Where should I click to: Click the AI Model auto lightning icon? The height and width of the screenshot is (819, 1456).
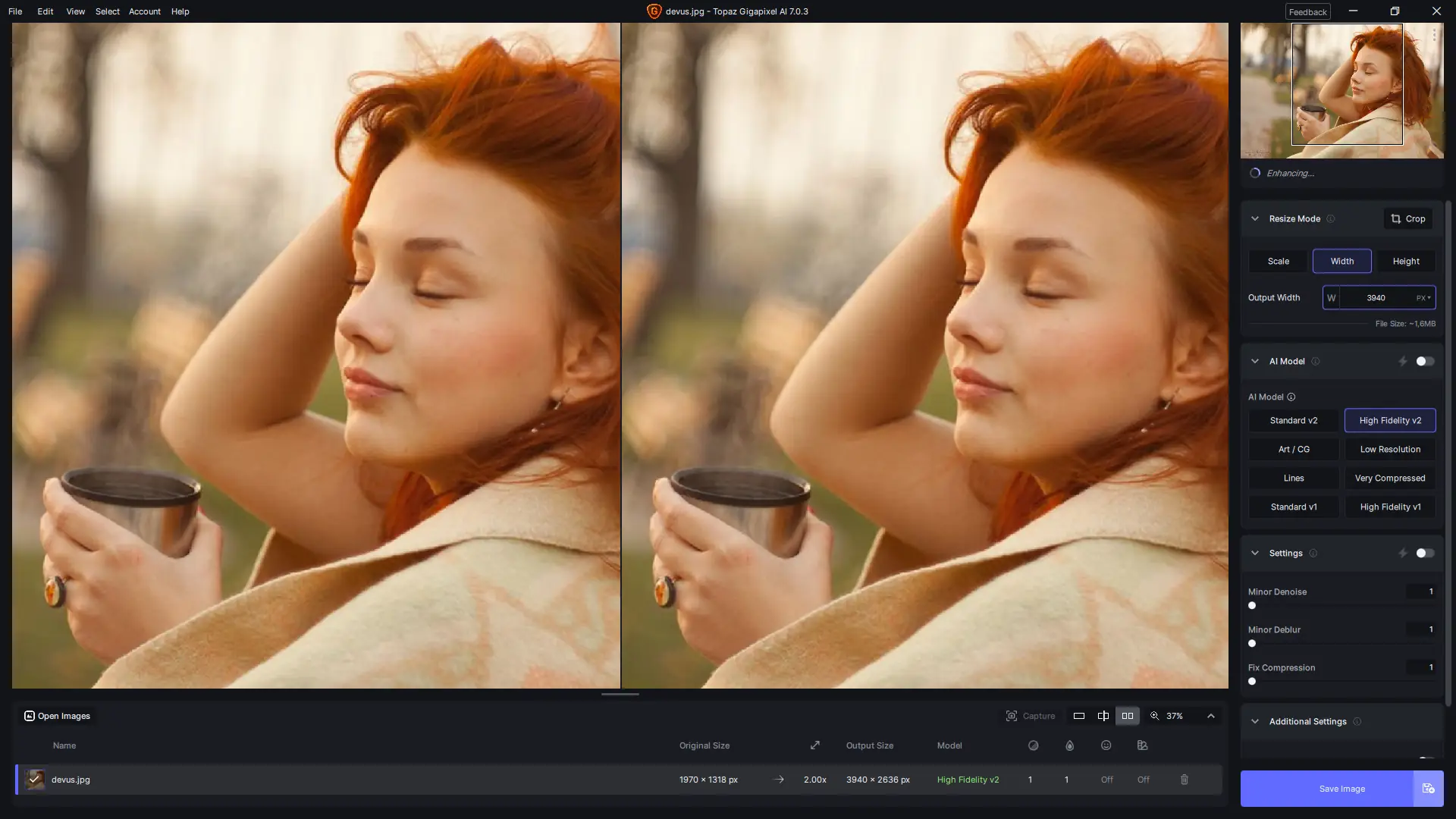pyautogui.click(x=1402, y=362)
